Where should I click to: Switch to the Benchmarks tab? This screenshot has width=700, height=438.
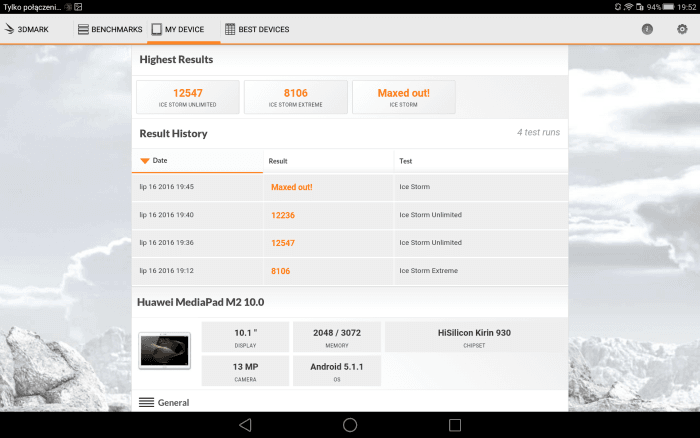[x=110, y=29]
